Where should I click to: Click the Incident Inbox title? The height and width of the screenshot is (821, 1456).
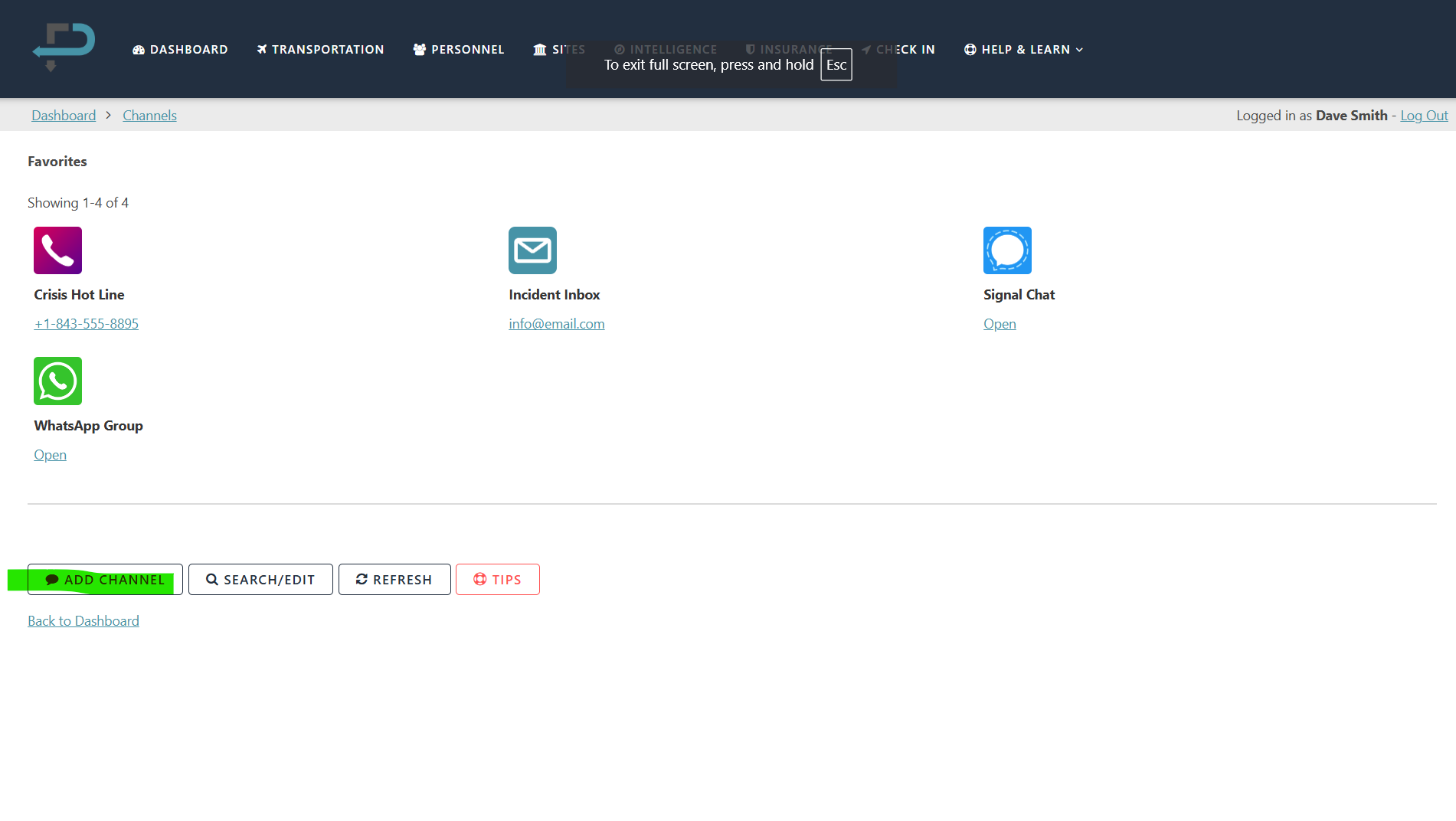pos(555,295)
